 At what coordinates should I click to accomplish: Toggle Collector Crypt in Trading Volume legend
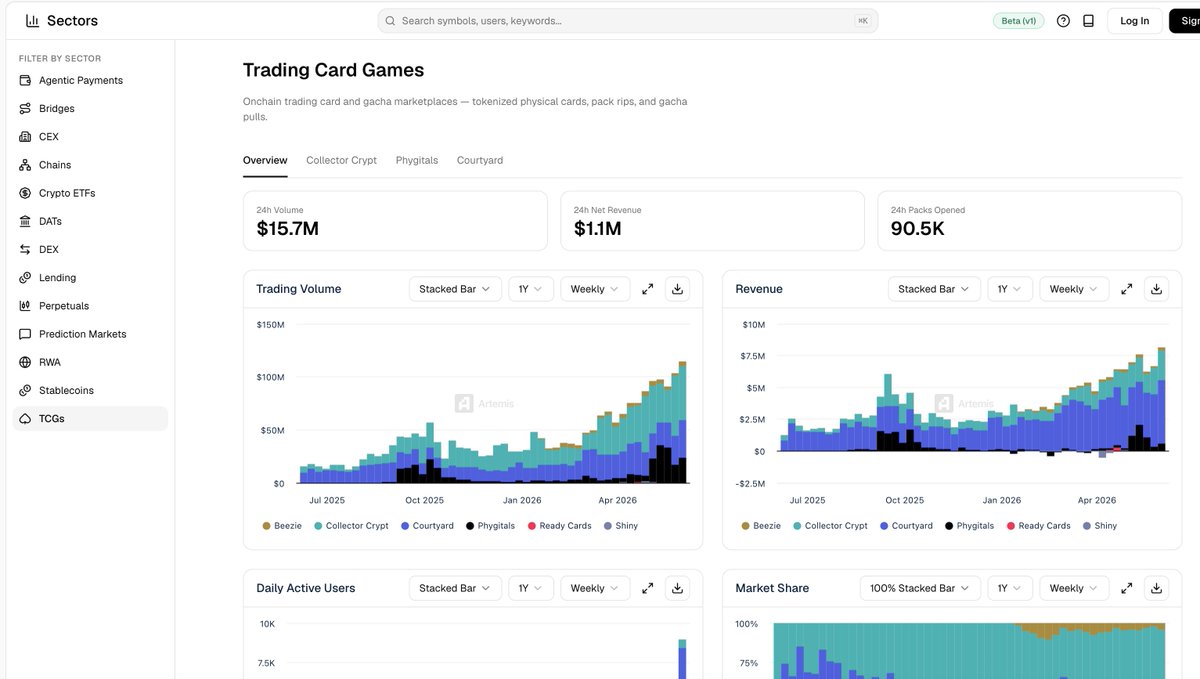point(351,525)
